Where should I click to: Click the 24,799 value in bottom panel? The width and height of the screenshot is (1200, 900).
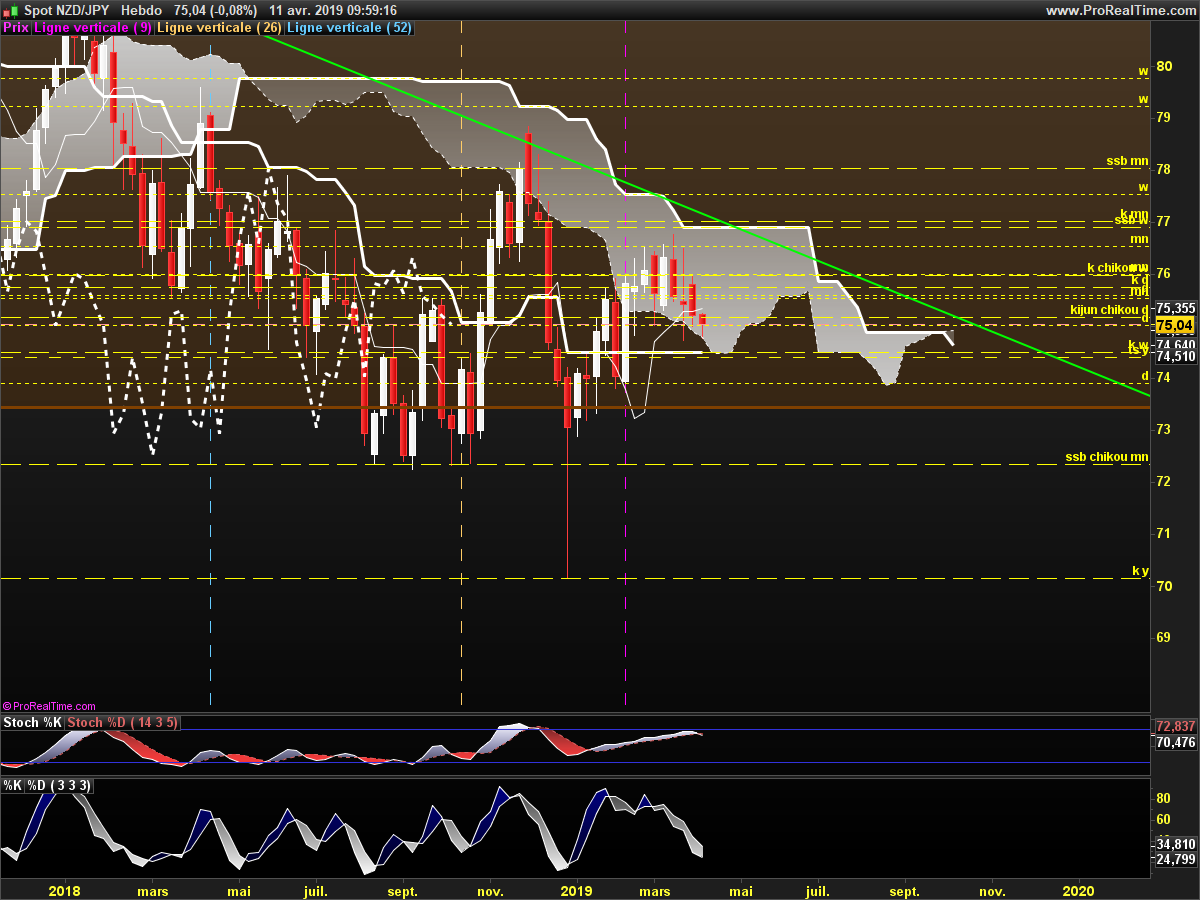(x=1175, y=859)
